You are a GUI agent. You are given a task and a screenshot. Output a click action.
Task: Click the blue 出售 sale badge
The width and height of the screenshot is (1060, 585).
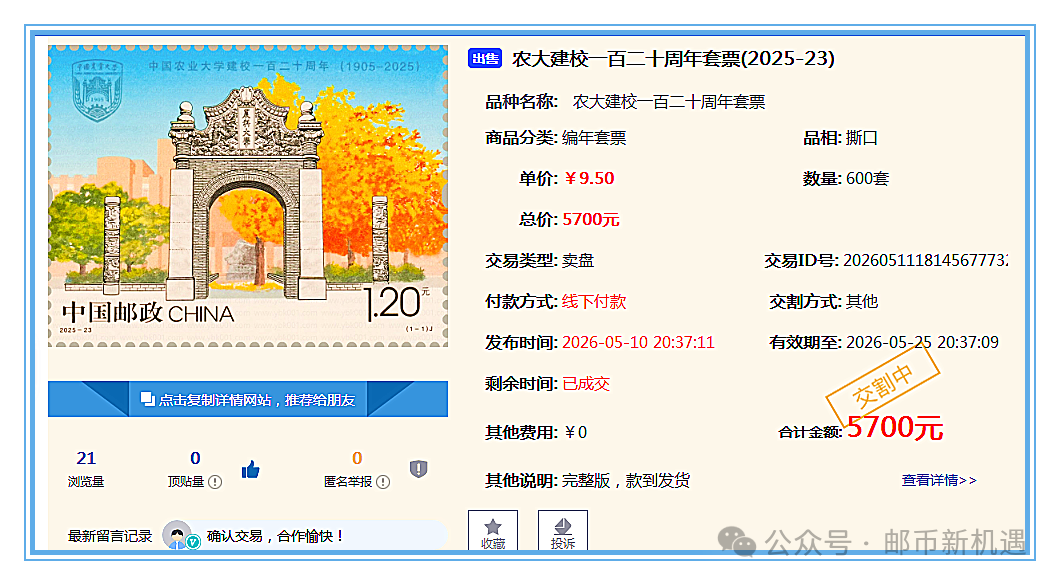pos(485,59)
